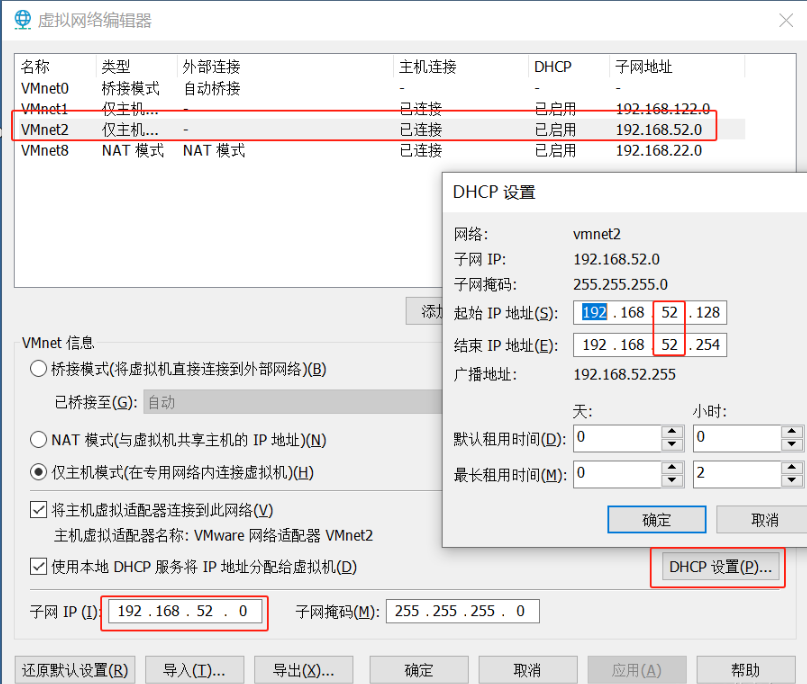Select the VMnet2 network row
This screenshot has height=684, width=807.
click(382, 129)
